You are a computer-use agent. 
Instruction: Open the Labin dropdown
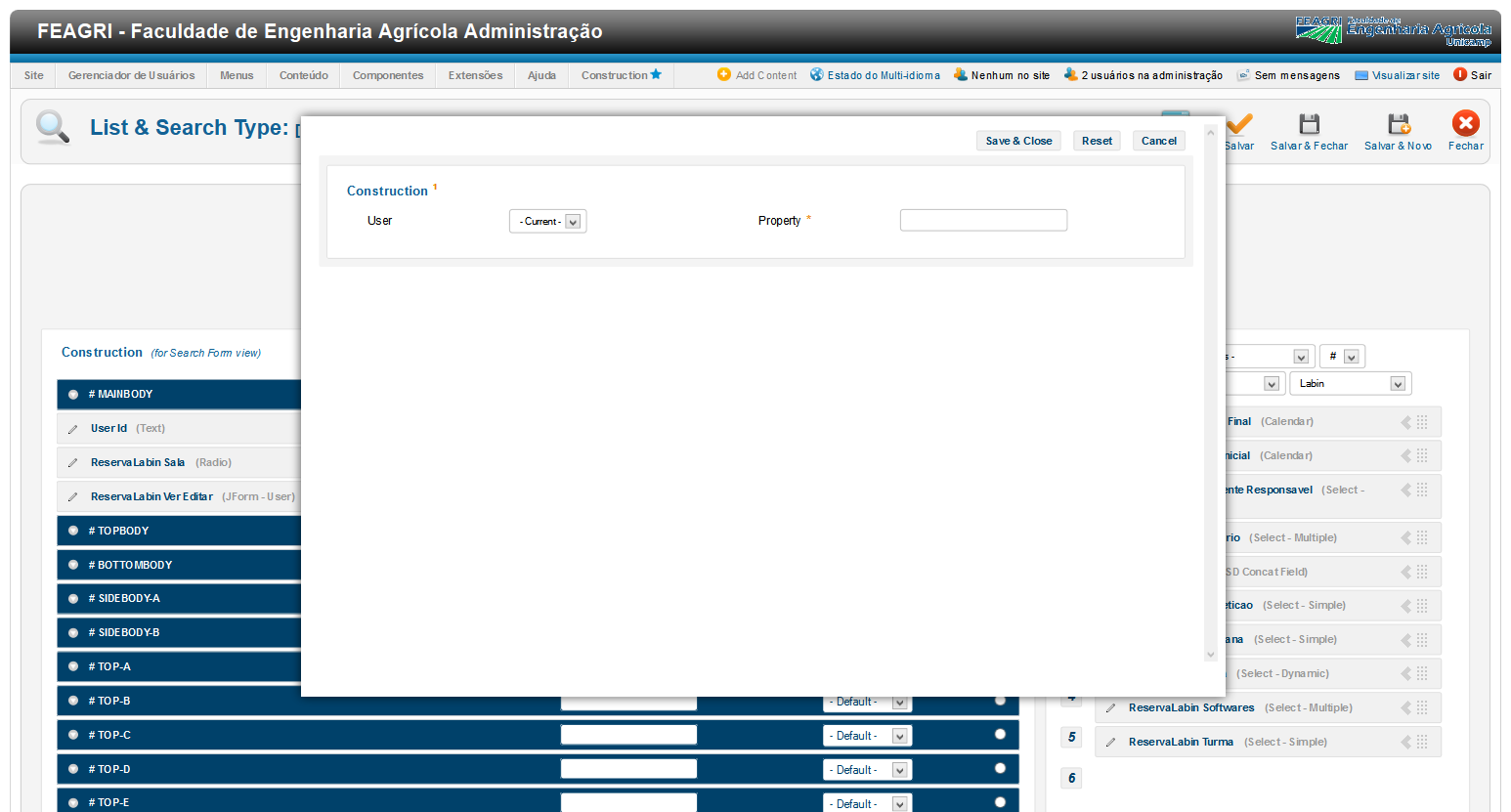tap(1350, 384)
